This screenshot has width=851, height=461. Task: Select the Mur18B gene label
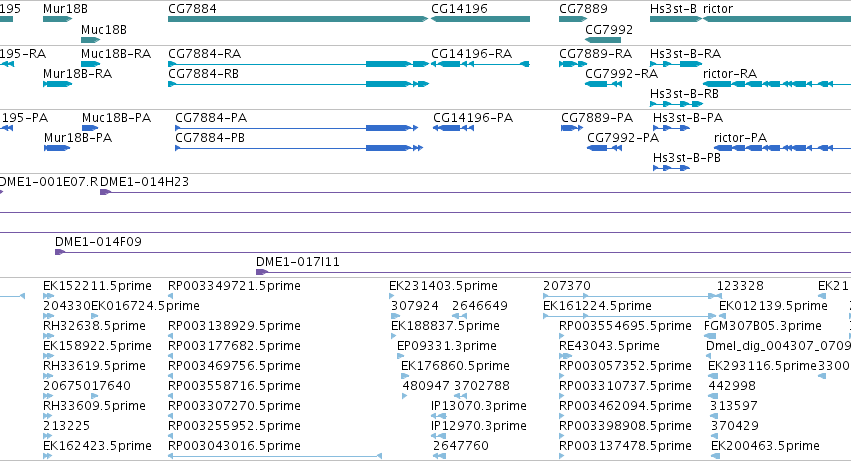point(65,9)
